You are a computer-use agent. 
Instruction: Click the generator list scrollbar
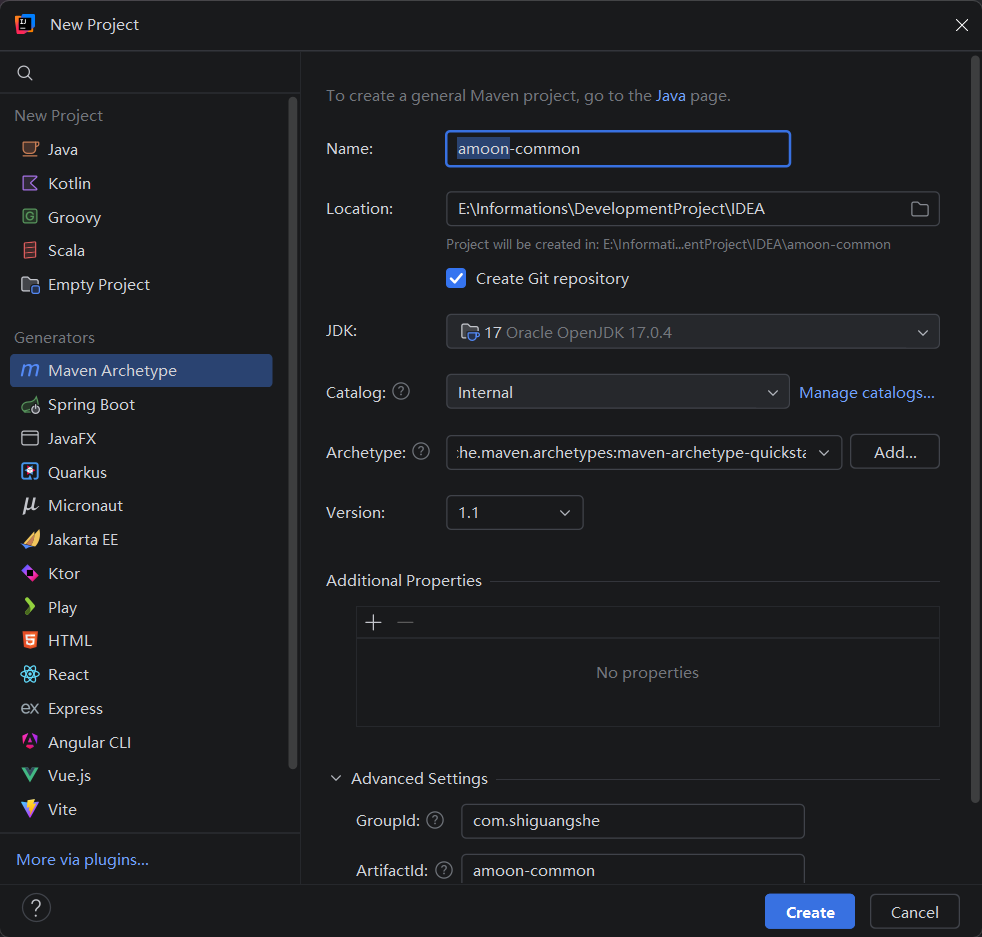point(292,432)
